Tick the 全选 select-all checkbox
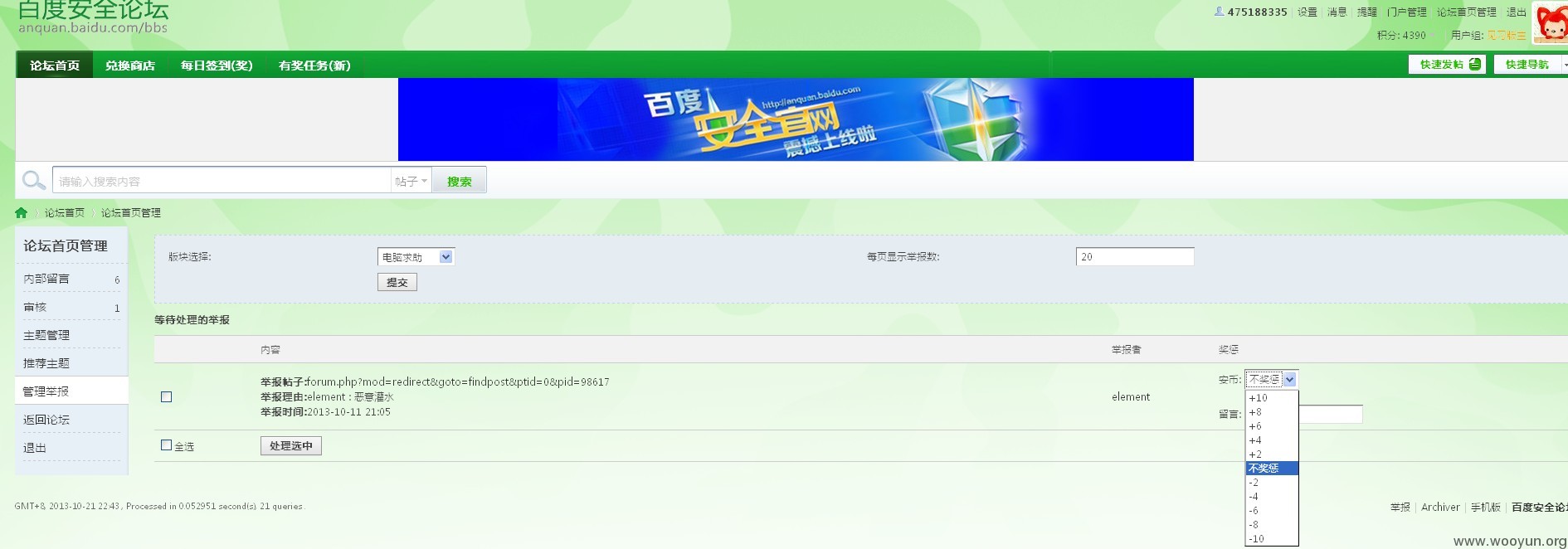1568x549 pixels. [x=167, y=445]
